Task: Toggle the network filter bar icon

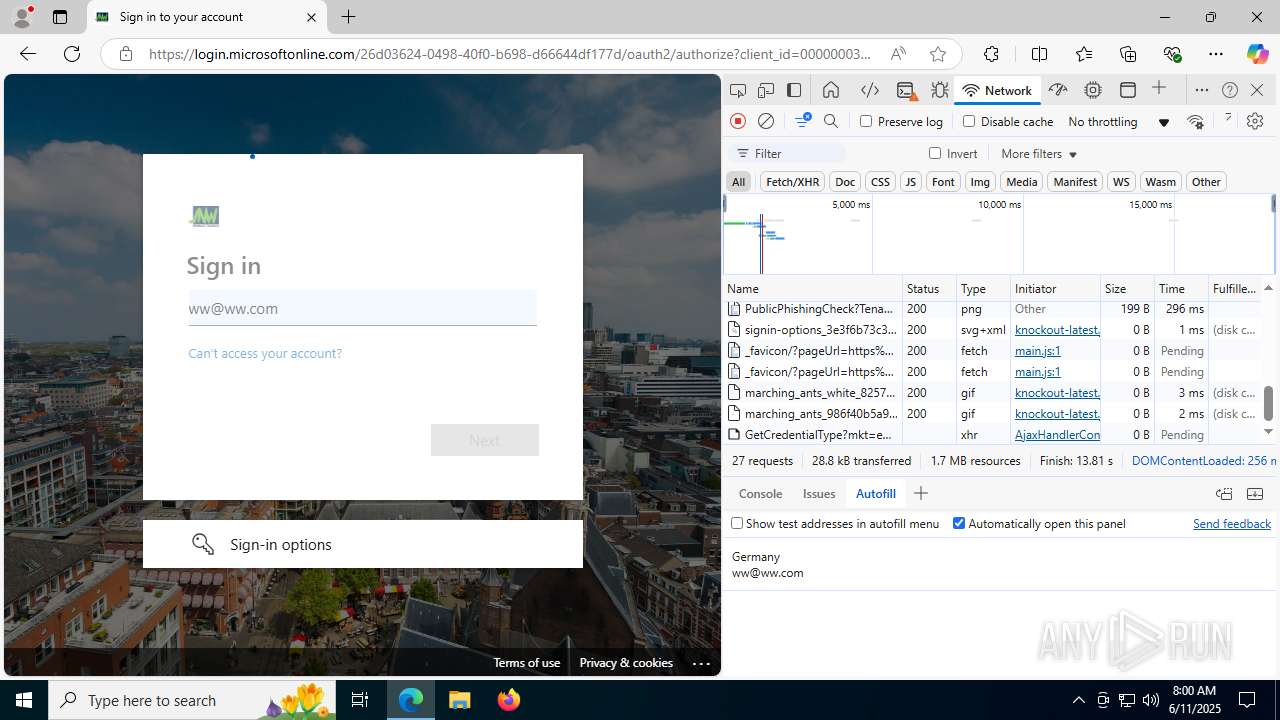Action: coord(802,121)
